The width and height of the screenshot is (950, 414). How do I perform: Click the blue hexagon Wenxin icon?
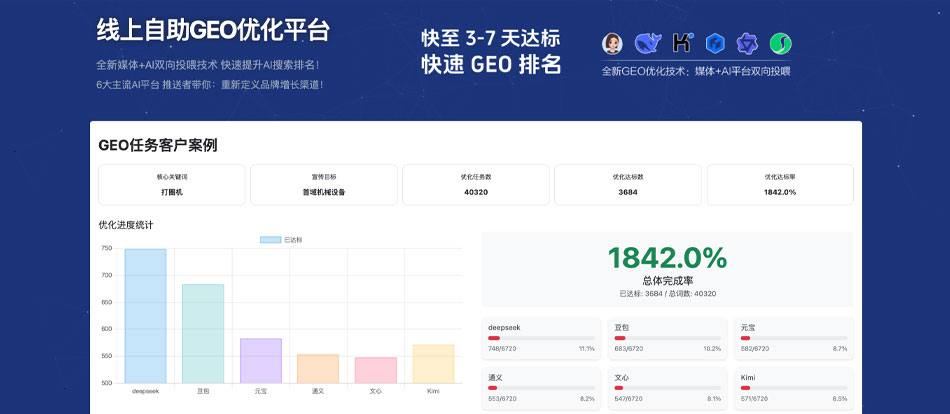(x=714, y=43)
